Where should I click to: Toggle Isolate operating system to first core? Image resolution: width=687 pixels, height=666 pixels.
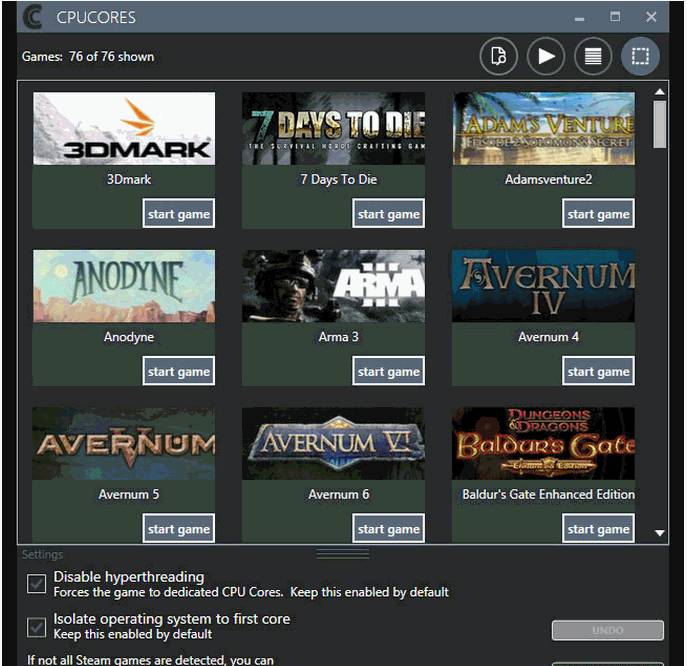tap(36, 627)
